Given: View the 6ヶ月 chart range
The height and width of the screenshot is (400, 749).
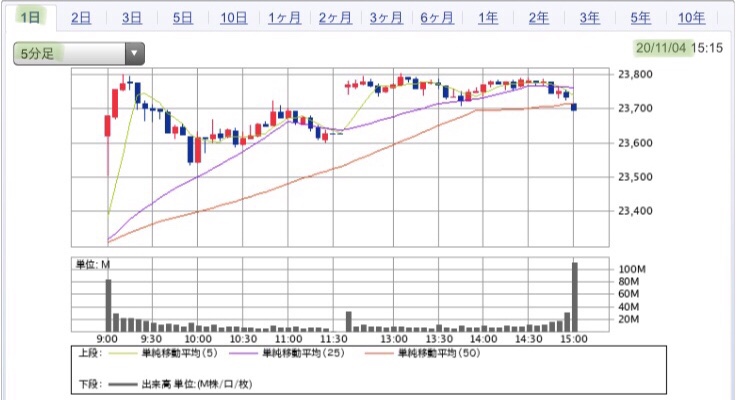Looking at the screenshot, I should pos(436,18).
